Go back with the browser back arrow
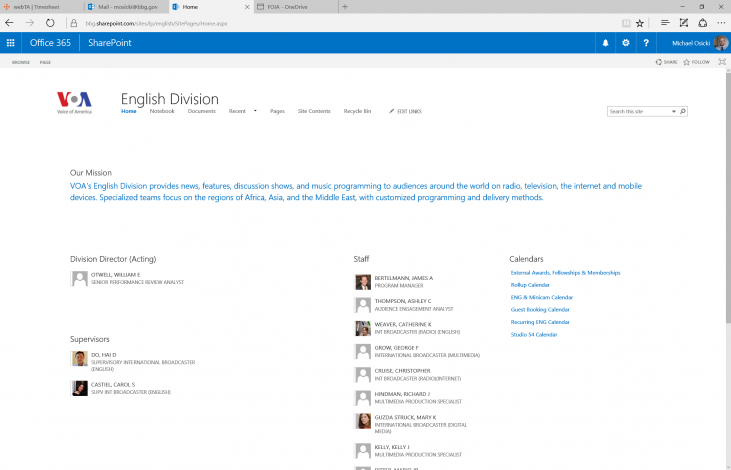The image size is (731, 470). coord(9,23)
